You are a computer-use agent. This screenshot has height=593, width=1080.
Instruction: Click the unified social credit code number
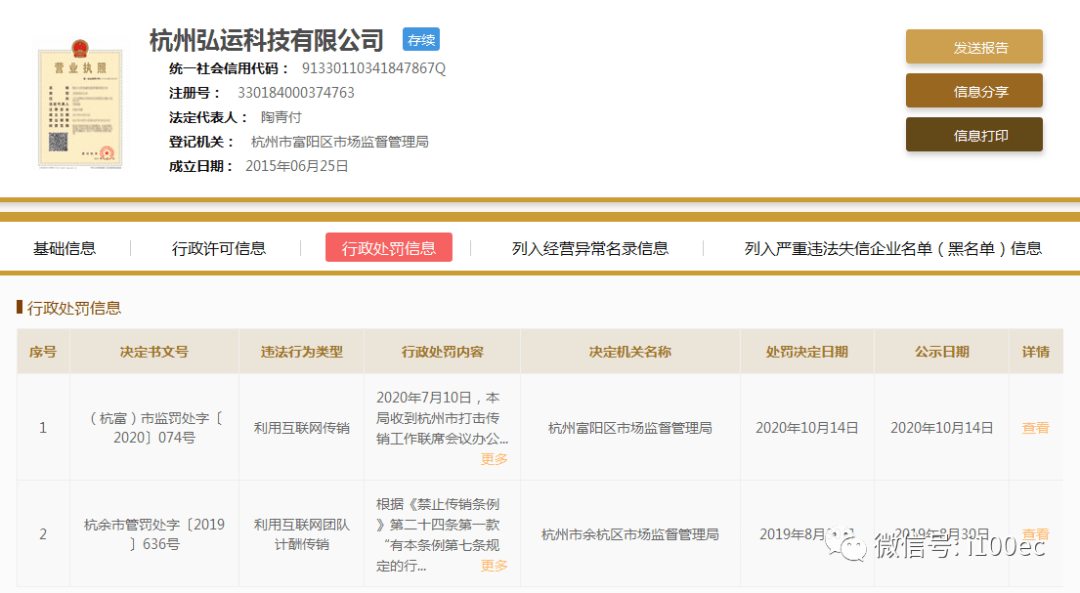[373, 68]
